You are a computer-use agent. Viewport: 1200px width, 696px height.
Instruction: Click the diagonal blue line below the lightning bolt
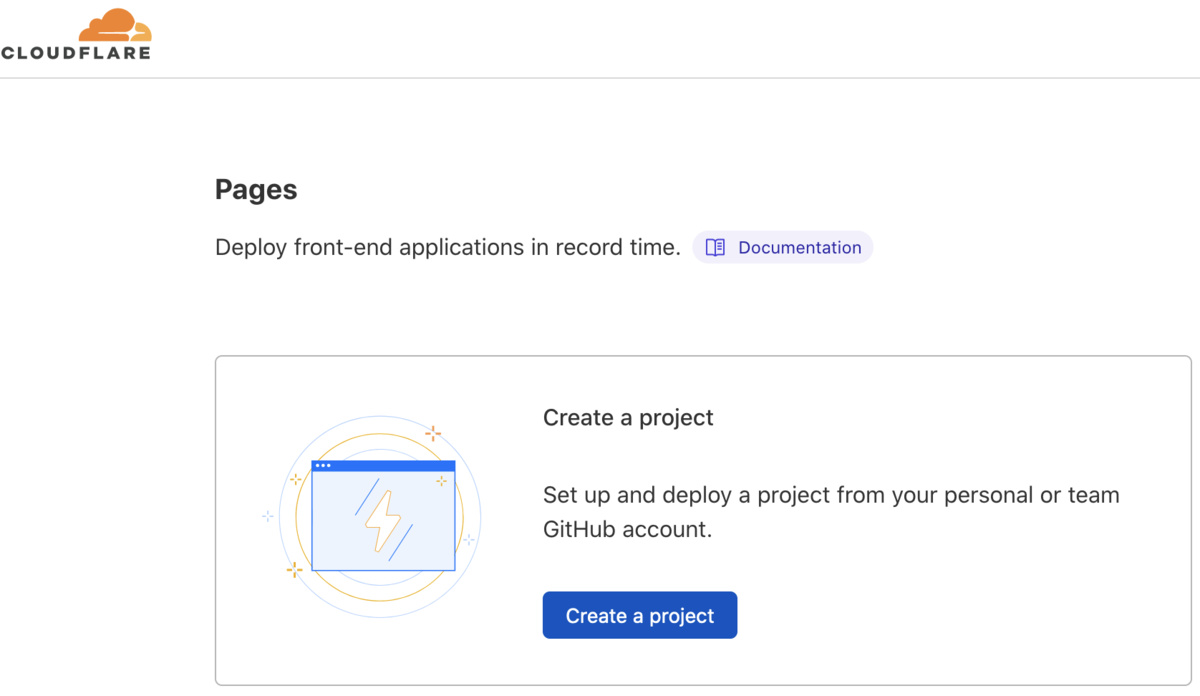(x=401, y=543)
